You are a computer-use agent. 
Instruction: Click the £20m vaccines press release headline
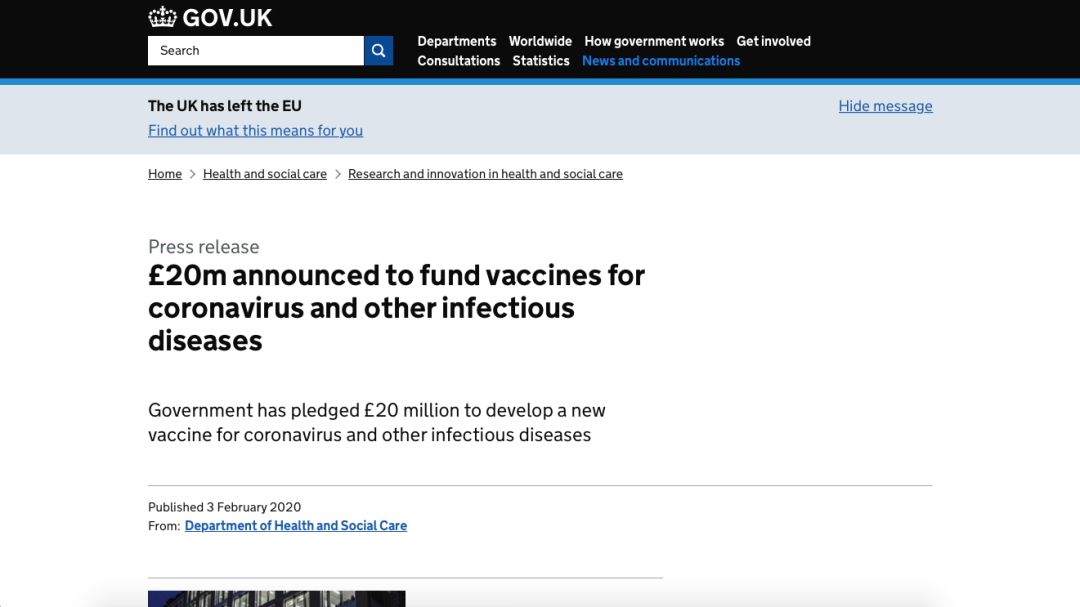[x=397, y=307]
